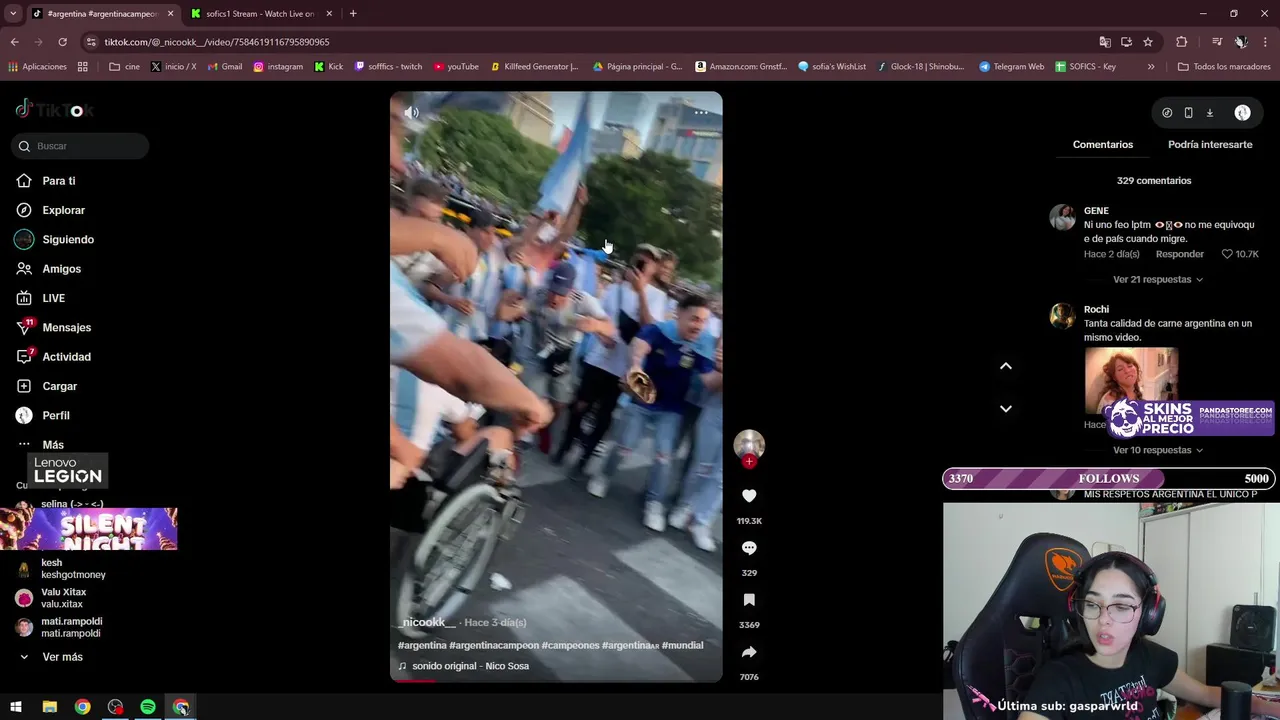The height and width of the screenshot is (720, 1280).
Task: Open Spotify from the taskbar
Action: coord(148,707)
